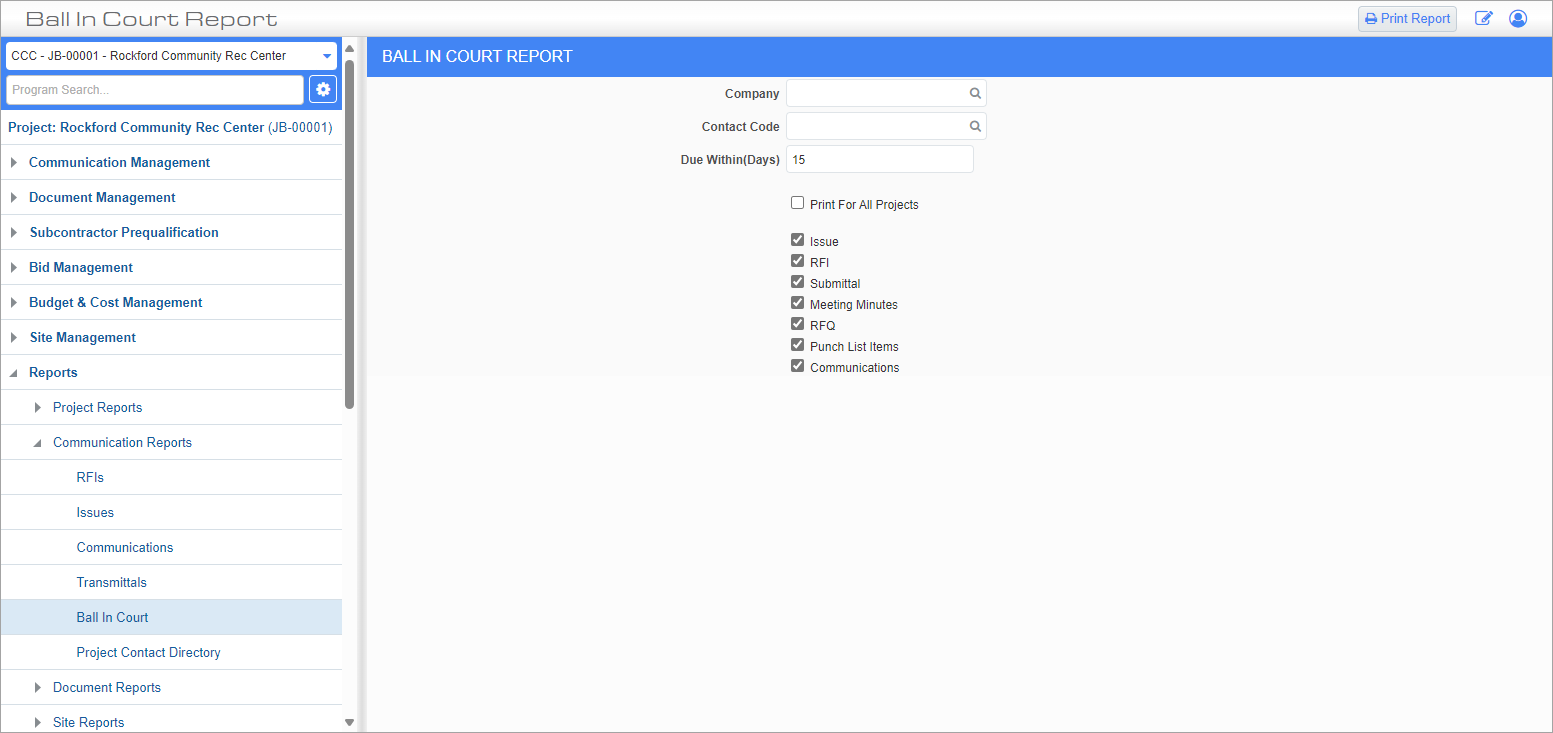Select Project Contact Directory report
The image size is (1553, 733).
coord(148,652)
